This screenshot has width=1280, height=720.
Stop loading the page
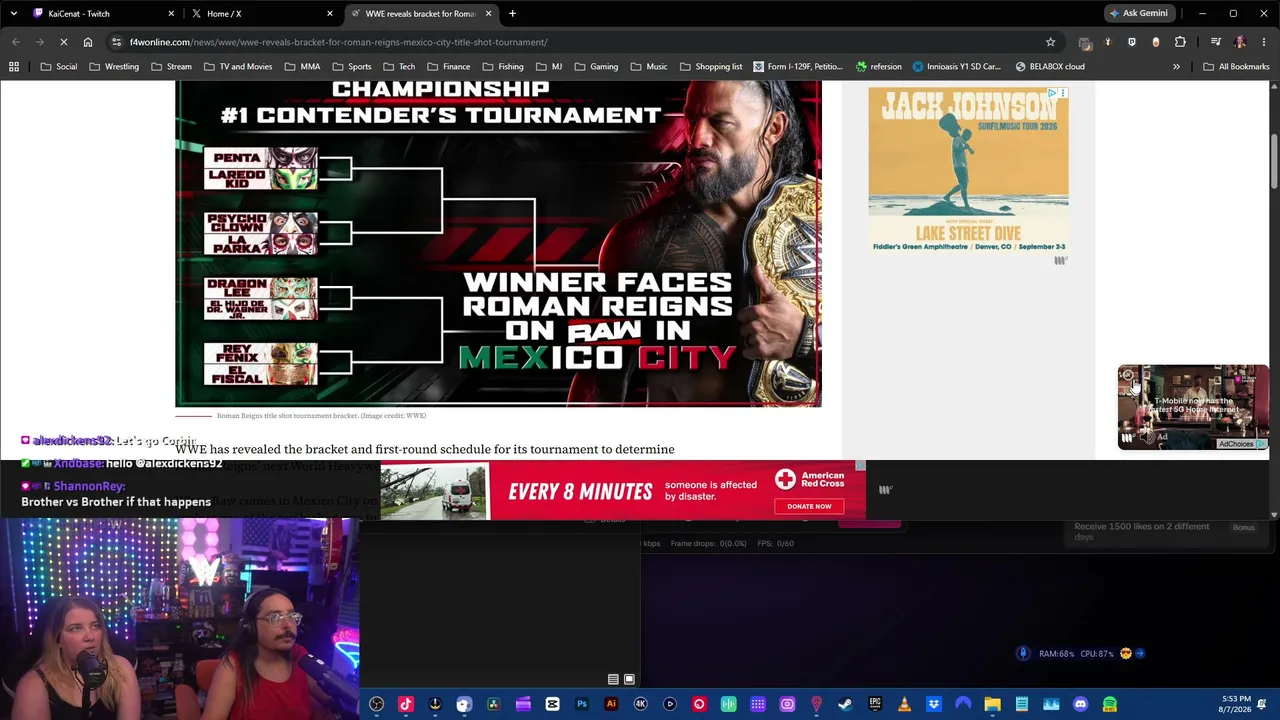(x=63, y=42)
